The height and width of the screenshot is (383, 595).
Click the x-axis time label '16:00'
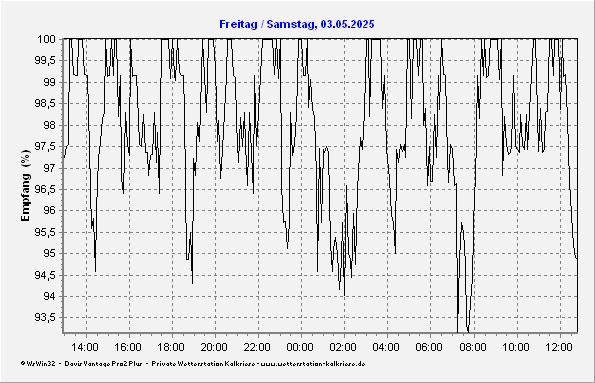pos(128,347)
